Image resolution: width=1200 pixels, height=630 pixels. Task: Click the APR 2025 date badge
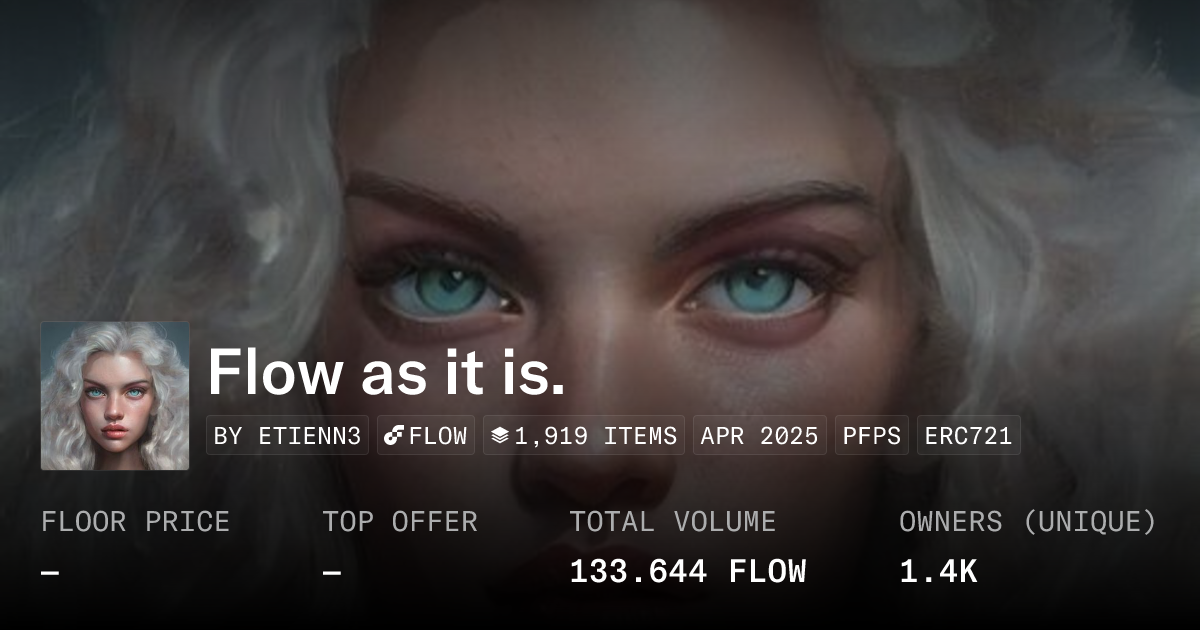[x=759, y=436]
